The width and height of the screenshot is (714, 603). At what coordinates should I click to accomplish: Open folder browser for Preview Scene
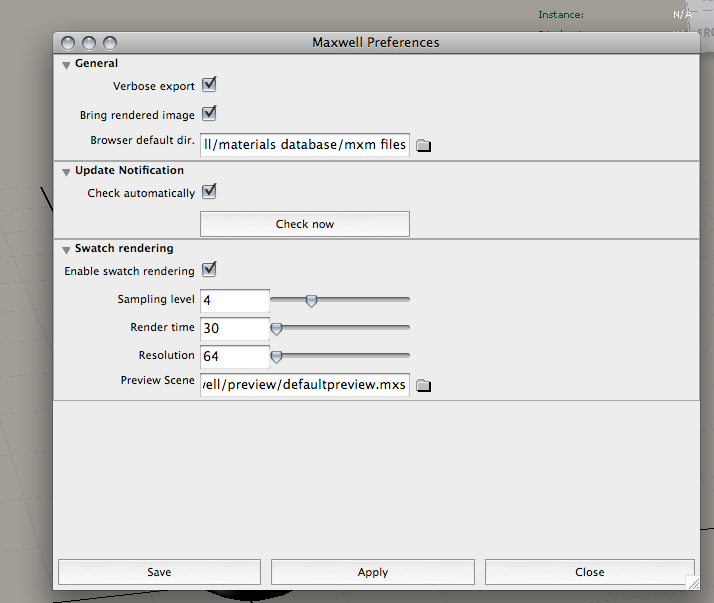tap(423, 385)
